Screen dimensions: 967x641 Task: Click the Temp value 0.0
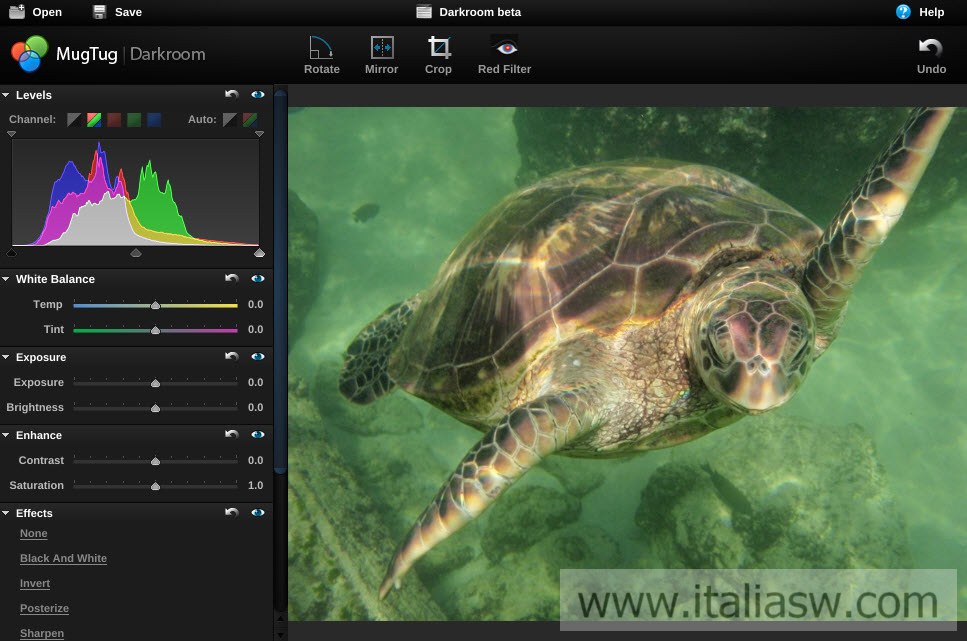pyautogui.click(x=255, y=304)
